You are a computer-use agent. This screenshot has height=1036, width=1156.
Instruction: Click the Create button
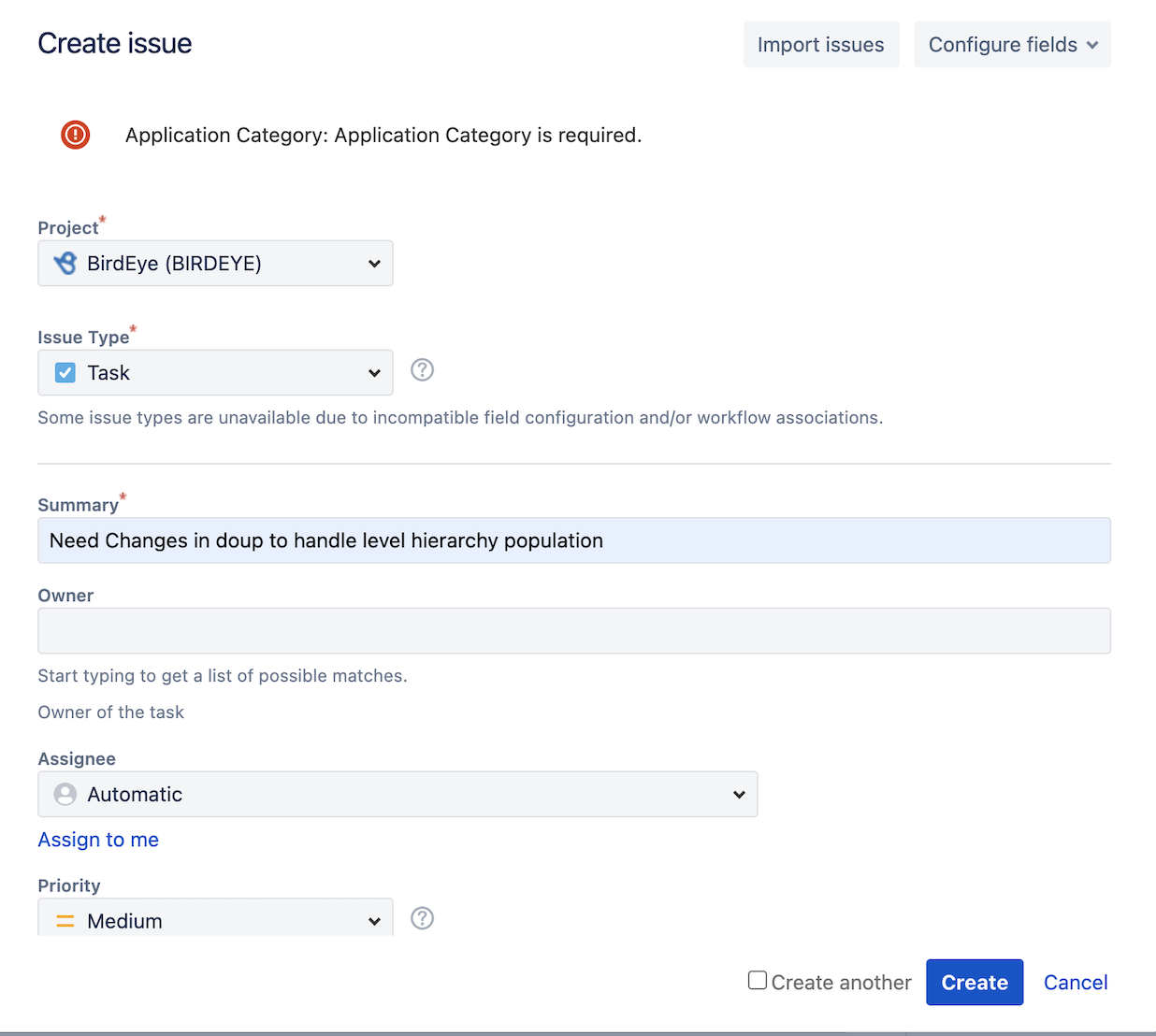pyautogui.click(x=975, y=982)
